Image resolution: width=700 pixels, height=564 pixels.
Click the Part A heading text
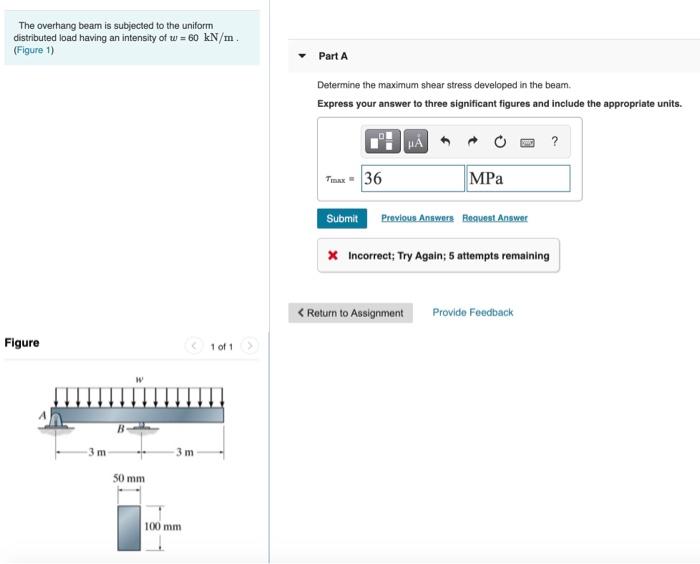pyautogui.click(x=333, y=56)
